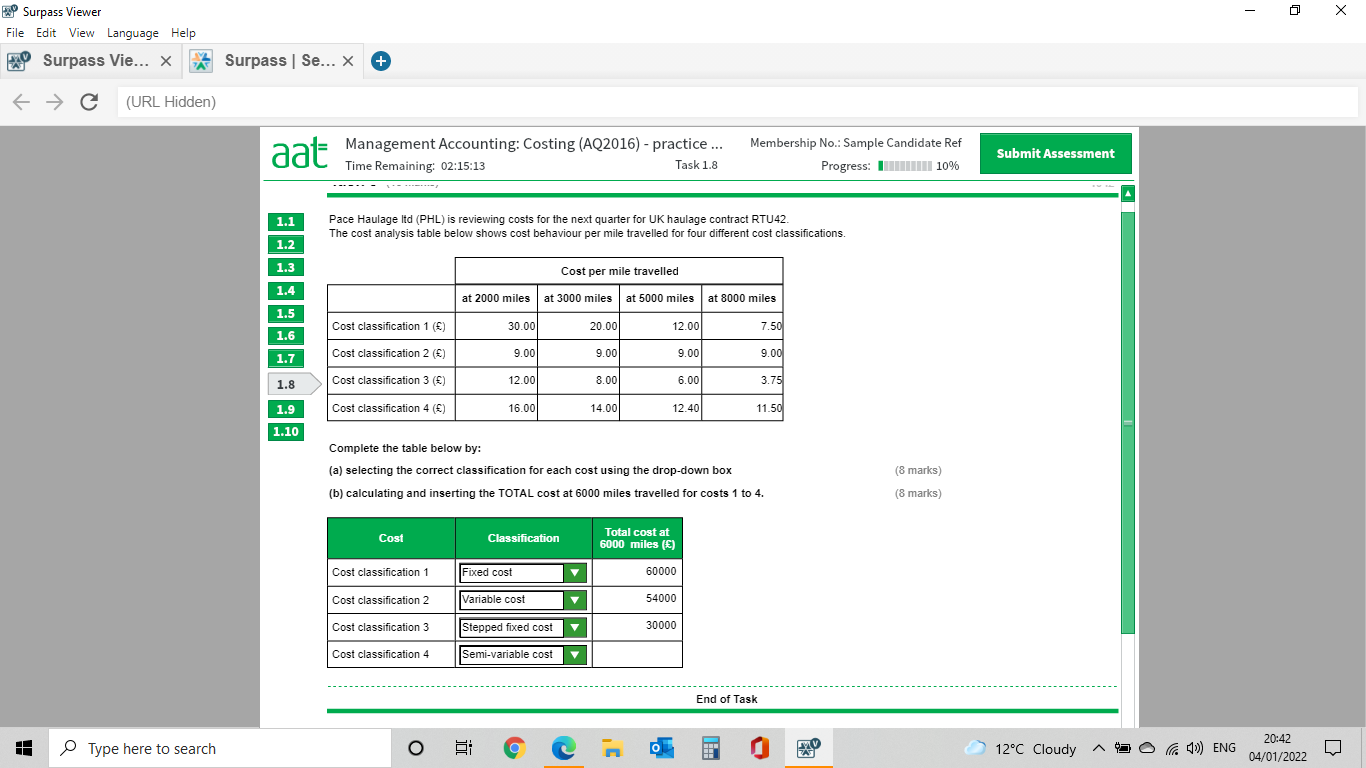Open weather widget showing 12°C Cloudy
The height and width of the screenshot is (768, 1366).
(1020, 748)
